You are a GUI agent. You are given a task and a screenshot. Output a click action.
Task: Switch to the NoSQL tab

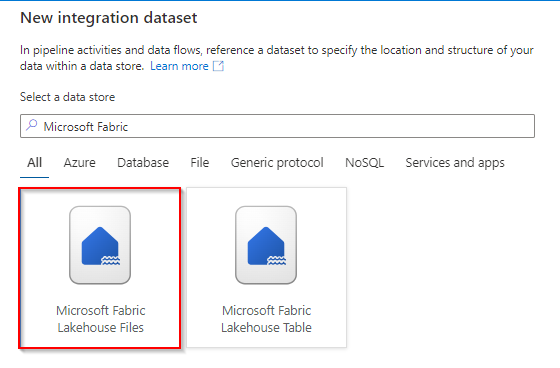click(x=365, y=163)
